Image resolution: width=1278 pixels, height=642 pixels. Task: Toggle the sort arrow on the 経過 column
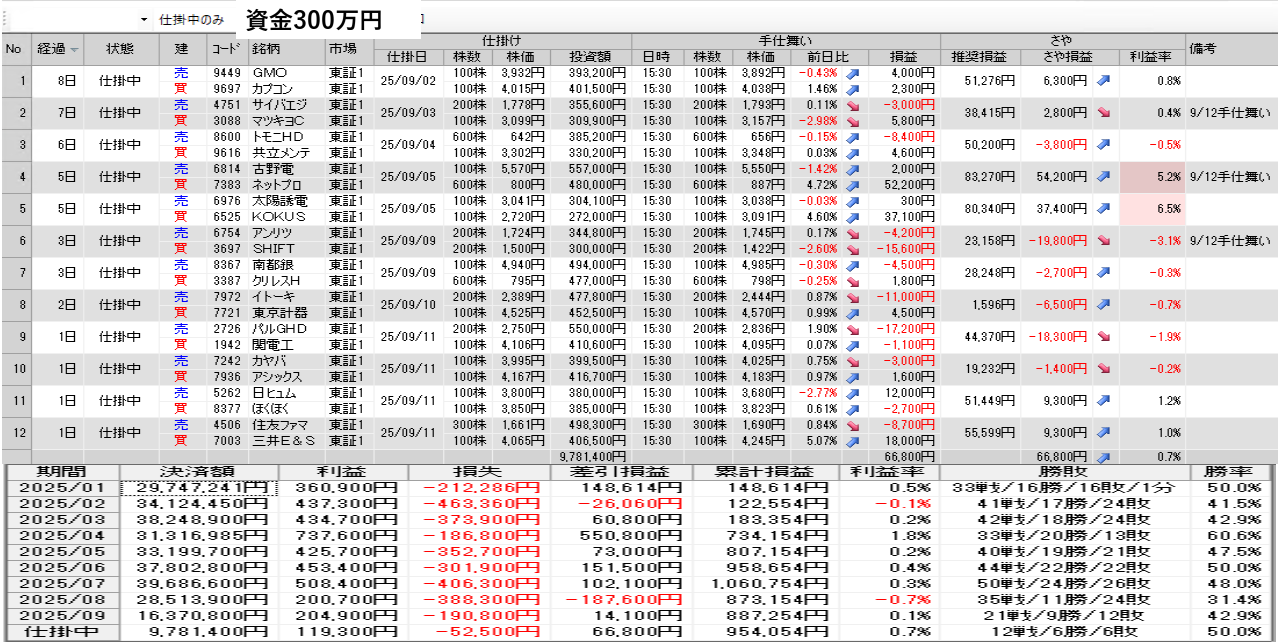click(74, 49)
